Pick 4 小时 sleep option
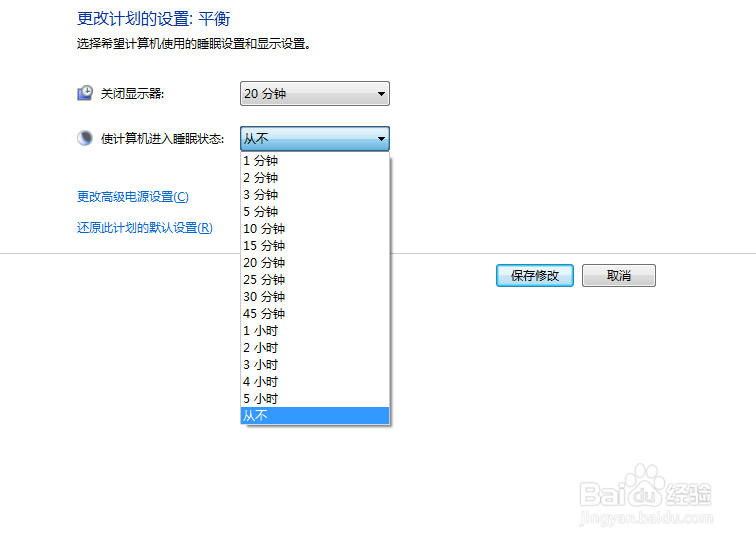 [315, 382]
